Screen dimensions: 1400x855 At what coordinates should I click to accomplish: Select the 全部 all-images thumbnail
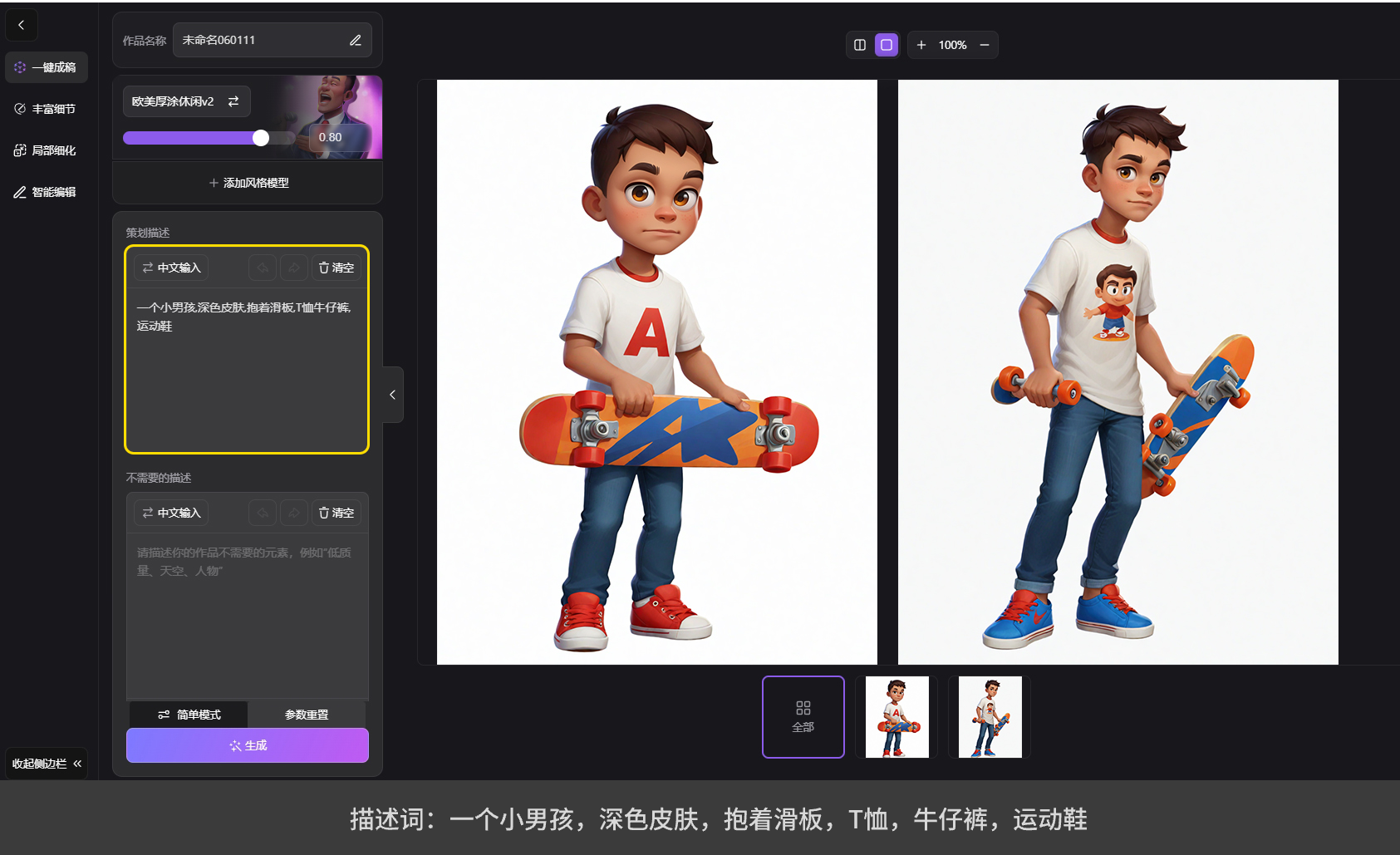point(803,717)
